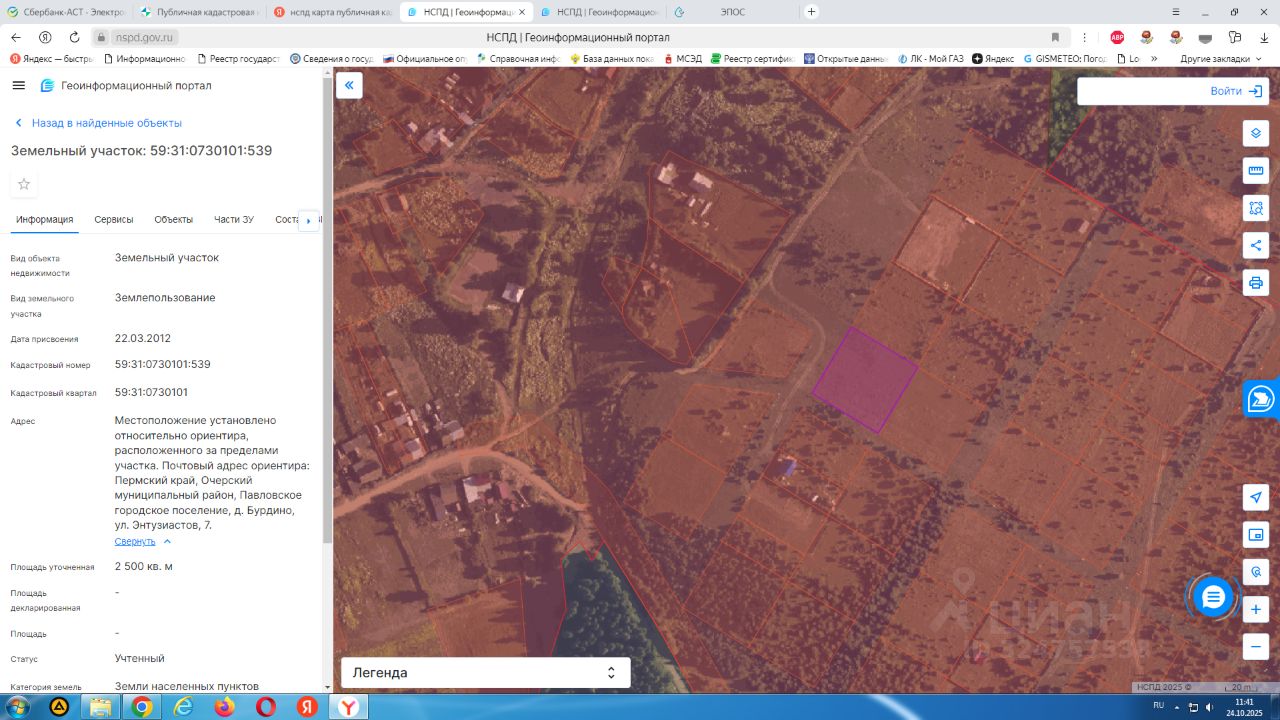
Task: Click Назад в найденные объекты link
Action: point(98,123)
